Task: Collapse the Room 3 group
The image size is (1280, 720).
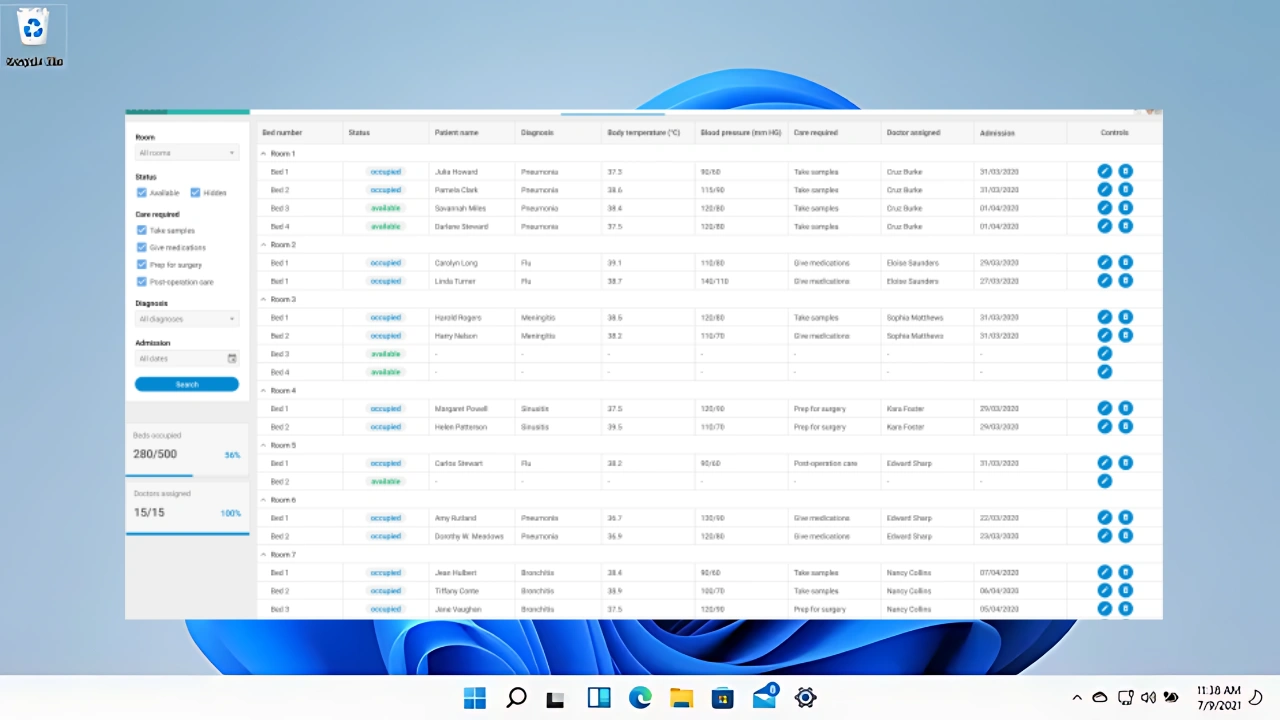Action: coord(264,299)
